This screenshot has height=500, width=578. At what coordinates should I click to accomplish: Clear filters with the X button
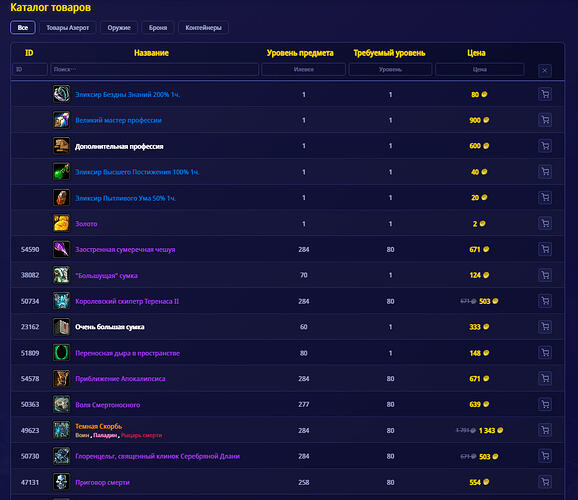tap(545, 70)
